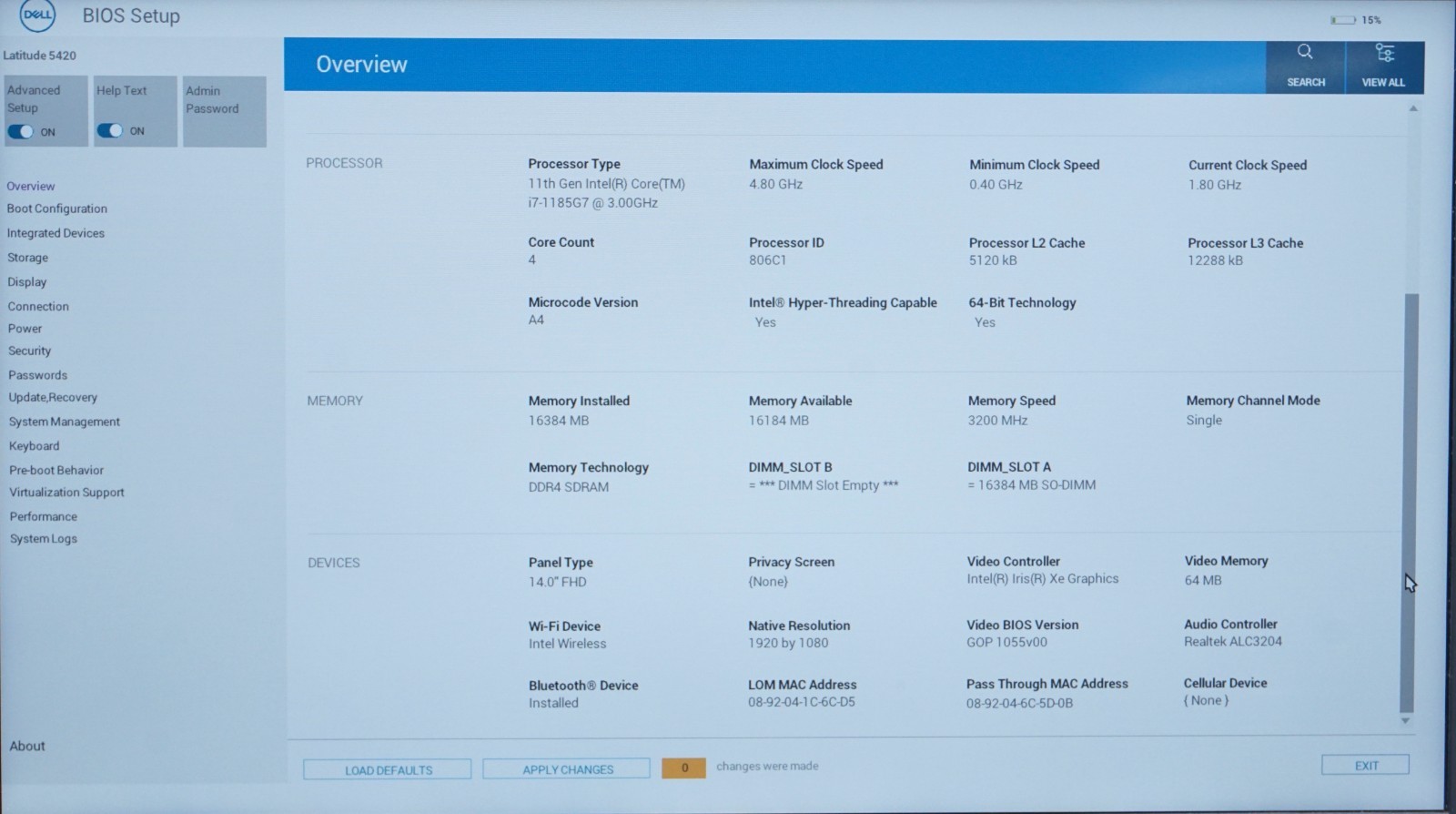Open the Admin Password tile
The image size is (1456, 814).
click(x=224, y=111)
